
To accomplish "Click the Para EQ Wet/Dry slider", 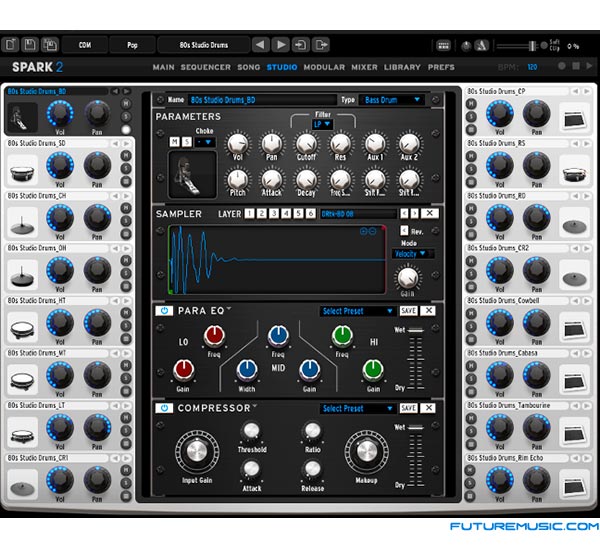I will click(x=415, y=359).
